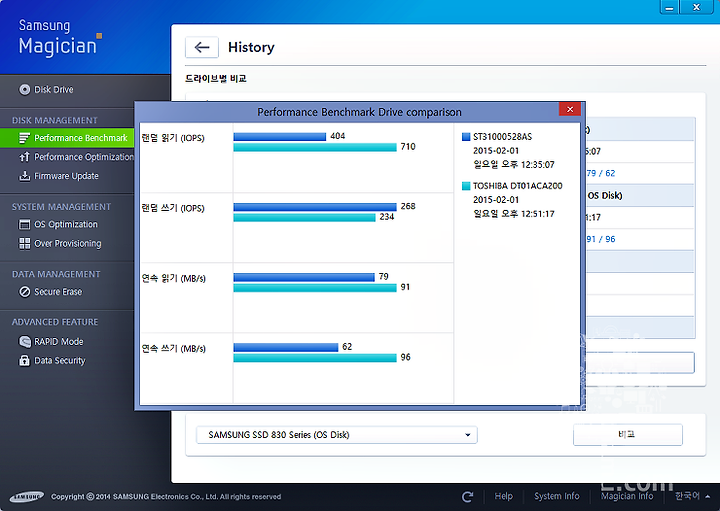The width and height of the screenshot is (720, 511).
Task: Click the RAPID Mode icon
Action: click(24, 342)
